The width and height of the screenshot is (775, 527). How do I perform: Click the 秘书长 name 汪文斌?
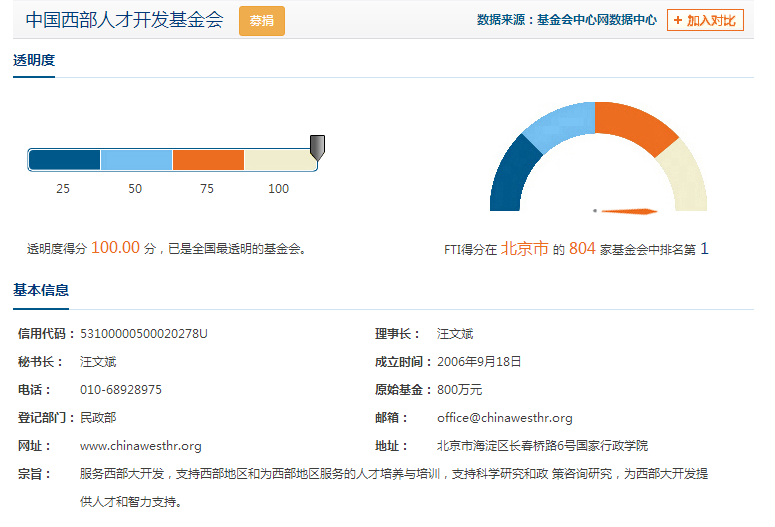coord(98,362)
